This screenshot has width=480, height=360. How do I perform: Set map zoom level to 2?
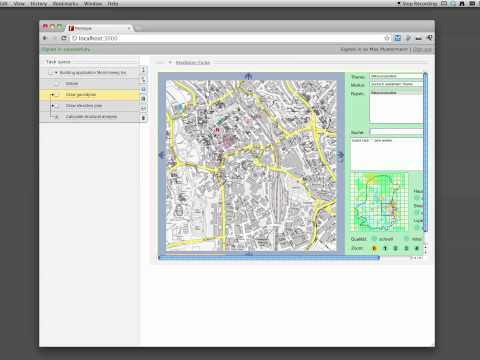396,248
